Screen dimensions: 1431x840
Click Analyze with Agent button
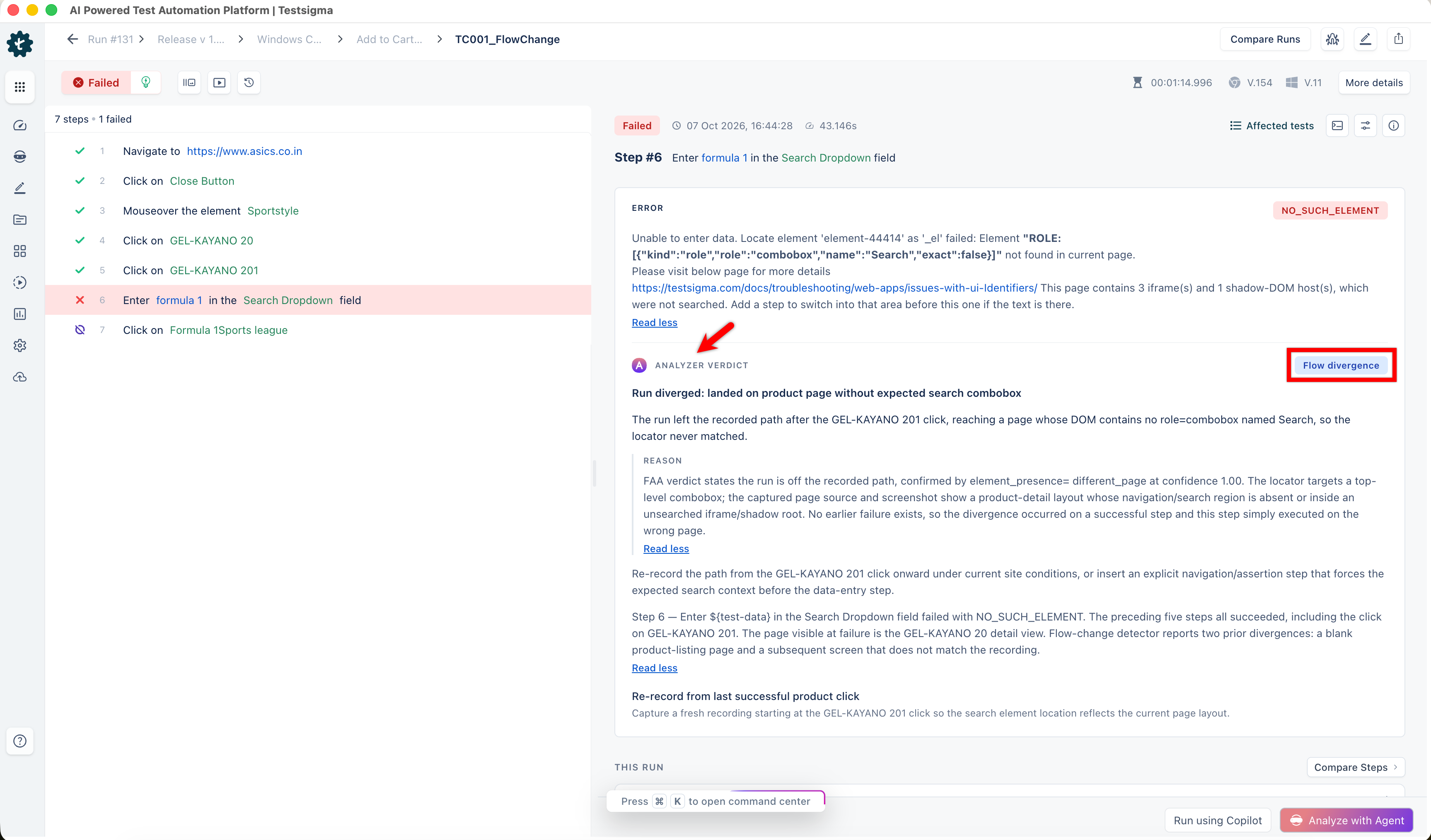1346,820
